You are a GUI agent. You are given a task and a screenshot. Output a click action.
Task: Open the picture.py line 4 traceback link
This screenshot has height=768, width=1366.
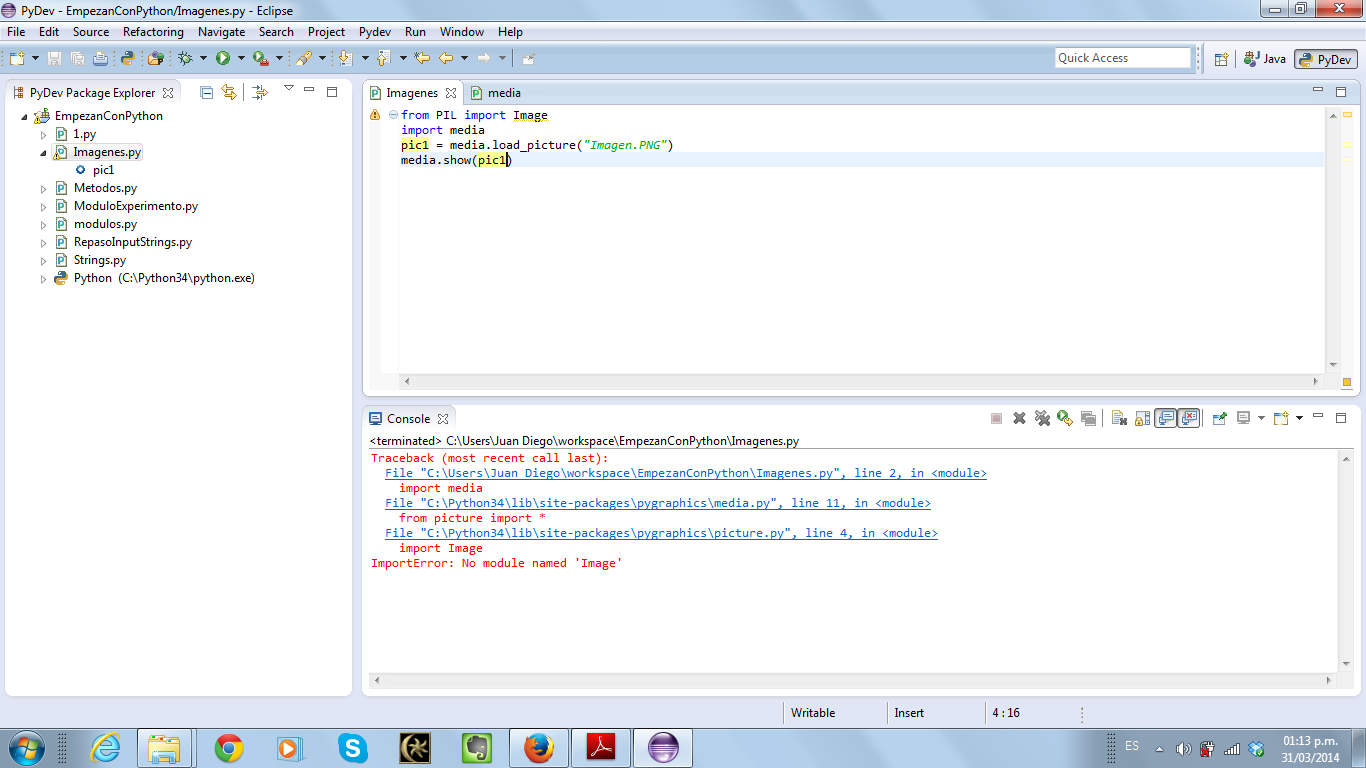661,534
